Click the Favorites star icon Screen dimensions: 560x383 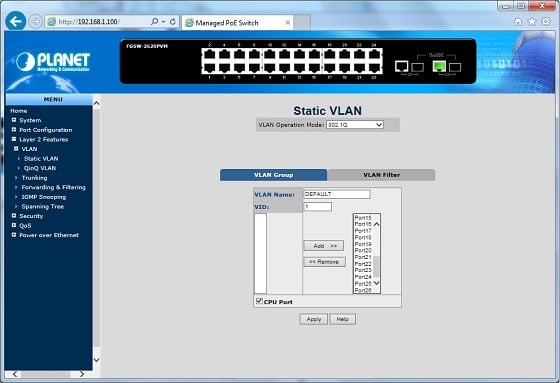pyautogui.click(x=532, y=22)
